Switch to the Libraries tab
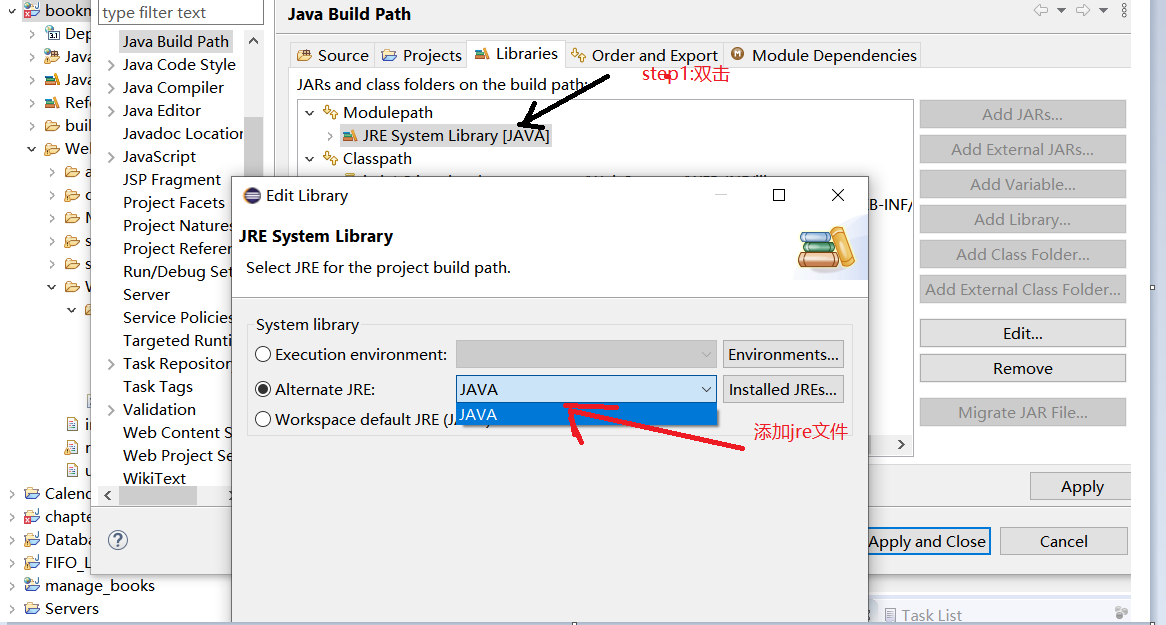Viewport: 1166px width, 625px height. (516, 54)
